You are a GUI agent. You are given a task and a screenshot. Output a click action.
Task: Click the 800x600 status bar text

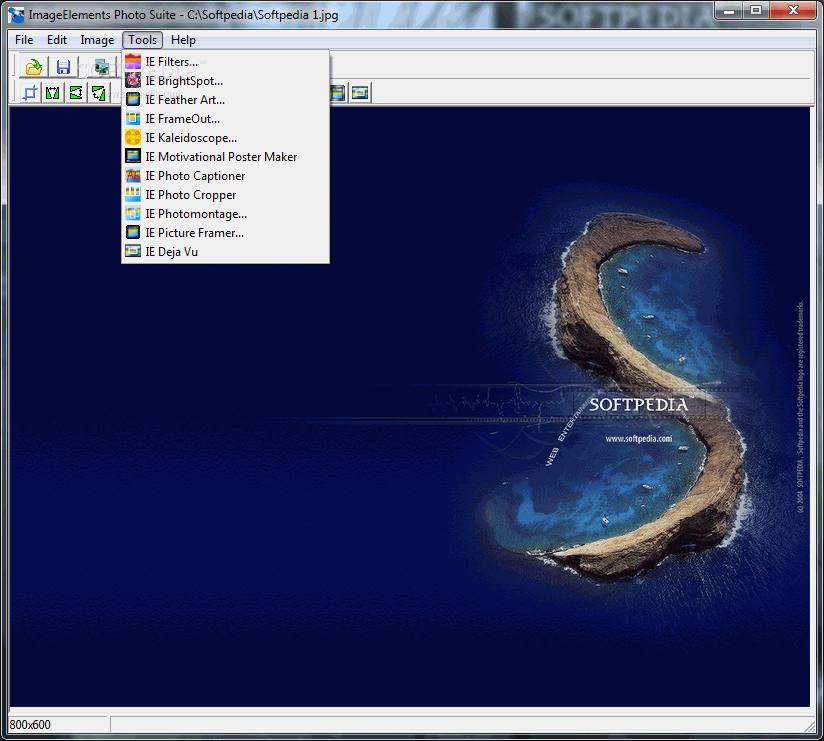pos(30,725)
